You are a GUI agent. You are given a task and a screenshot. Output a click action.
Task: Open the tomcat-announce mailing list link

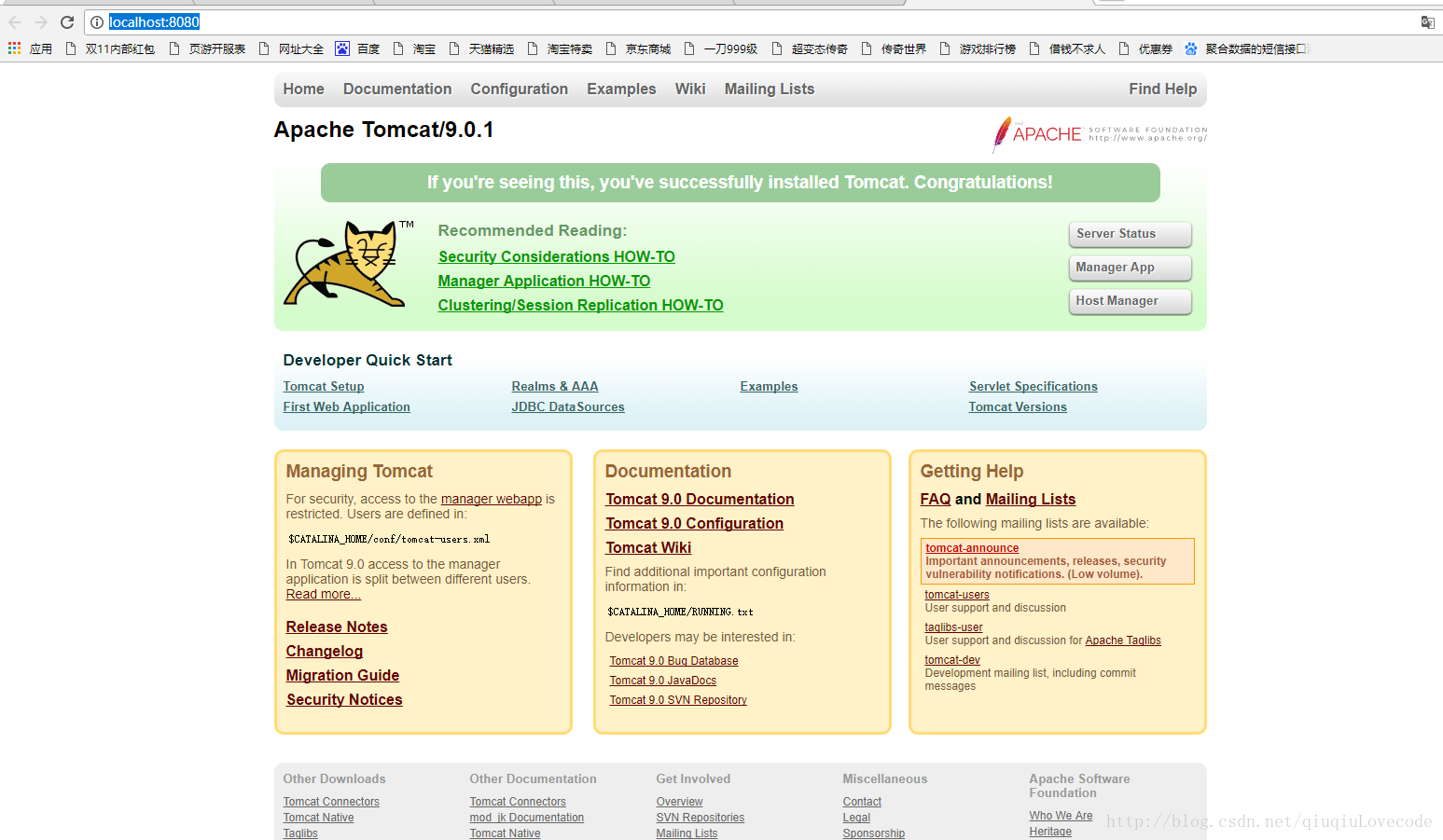(x=972, y=548)
